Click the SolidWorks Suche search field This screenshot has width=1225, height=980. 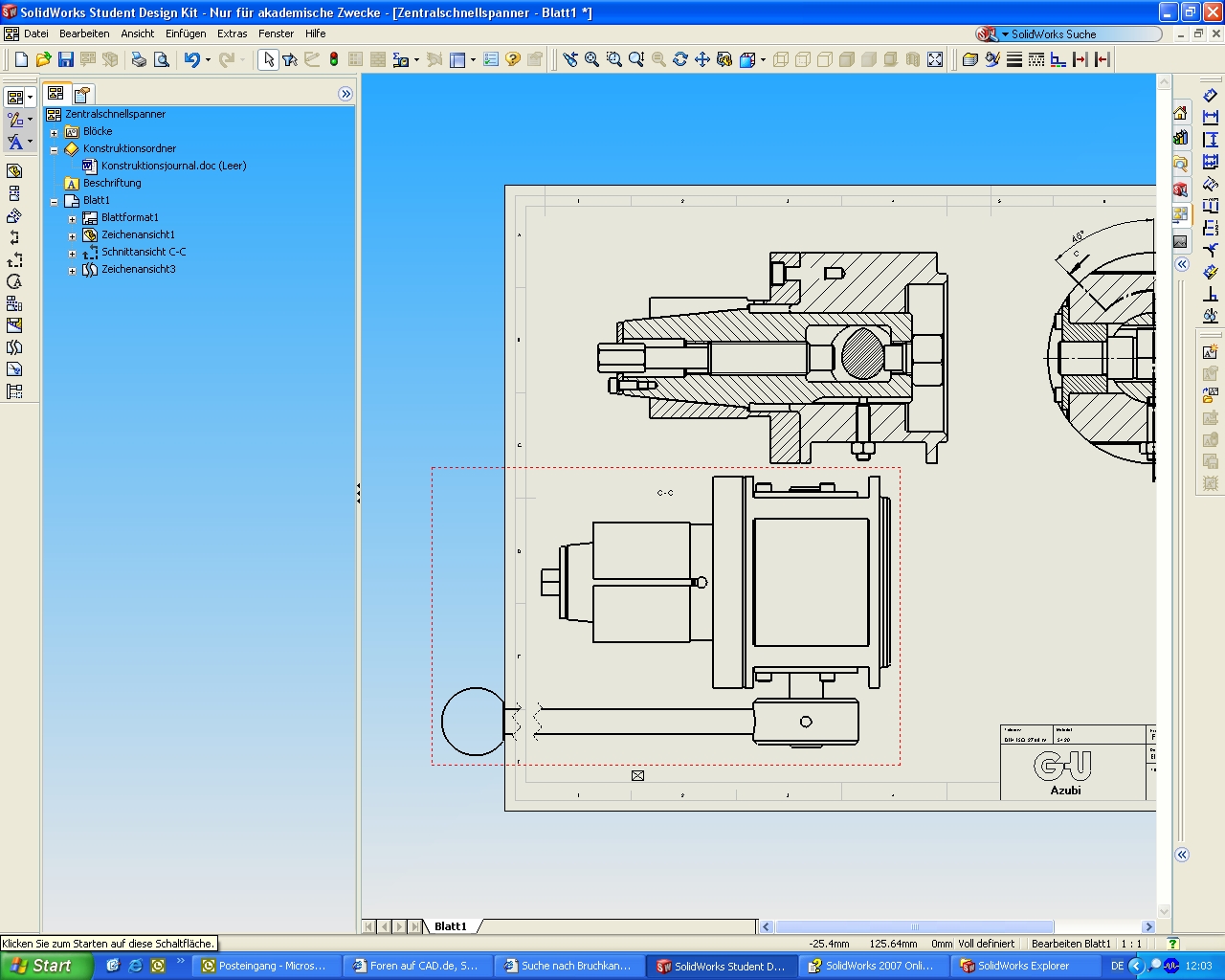[x=1081, y=34]
